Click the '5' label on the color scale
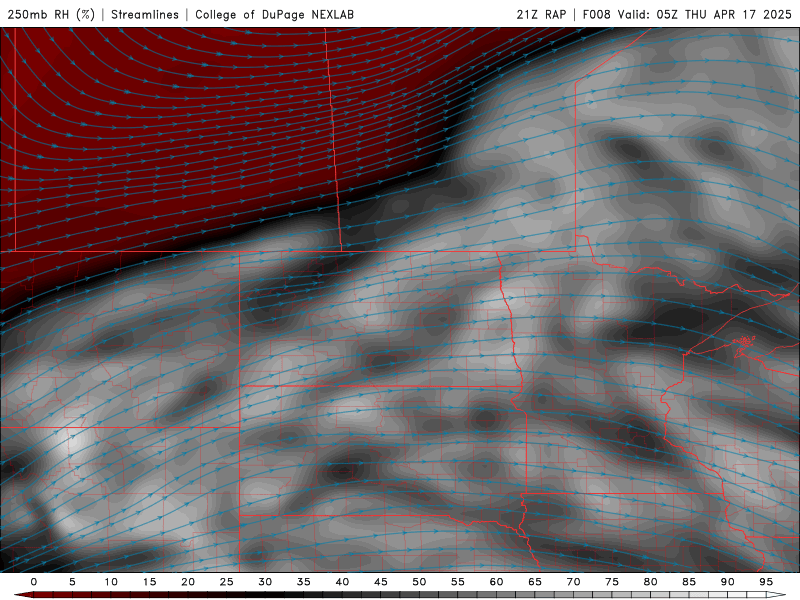The image size is (800, 600). coord(72,582)
